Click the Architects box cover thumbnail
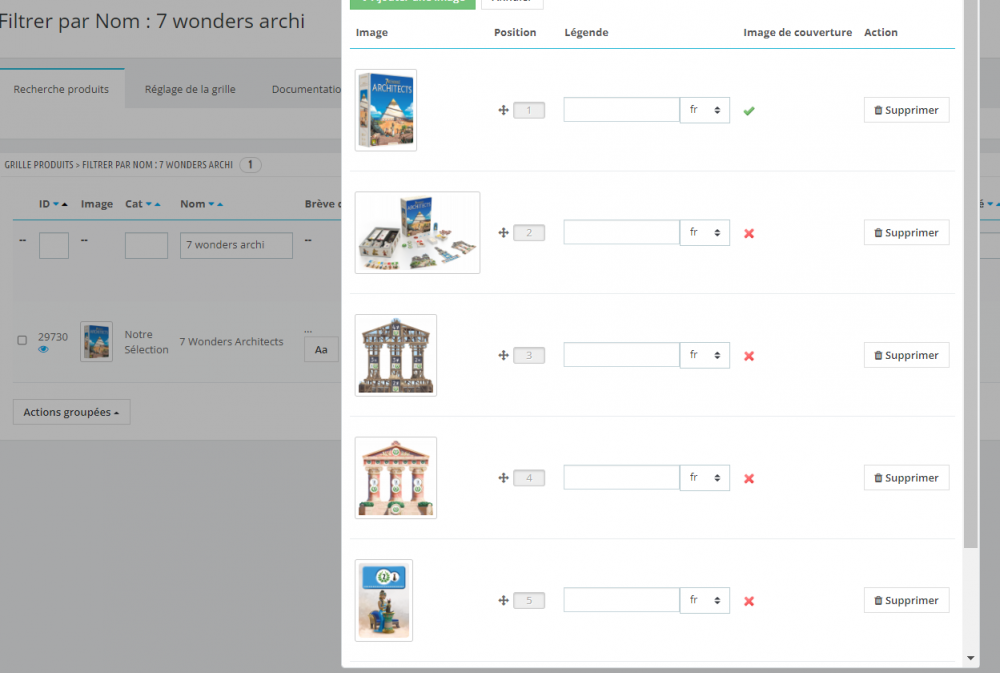 click(386, 110)
